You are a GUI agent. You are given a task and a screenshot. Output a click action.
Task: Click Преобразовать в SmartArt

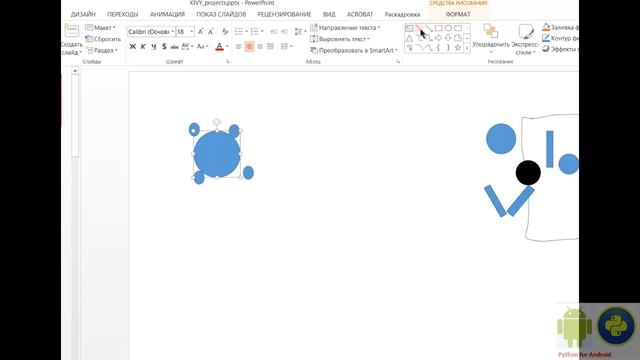tap(353, 50)
